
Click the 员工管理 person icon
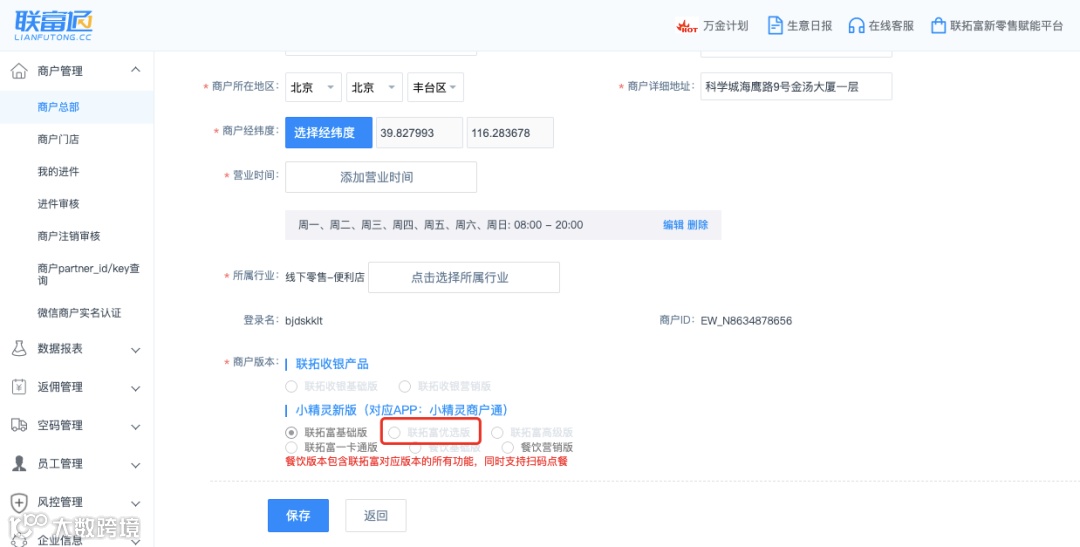pos(19,464)
